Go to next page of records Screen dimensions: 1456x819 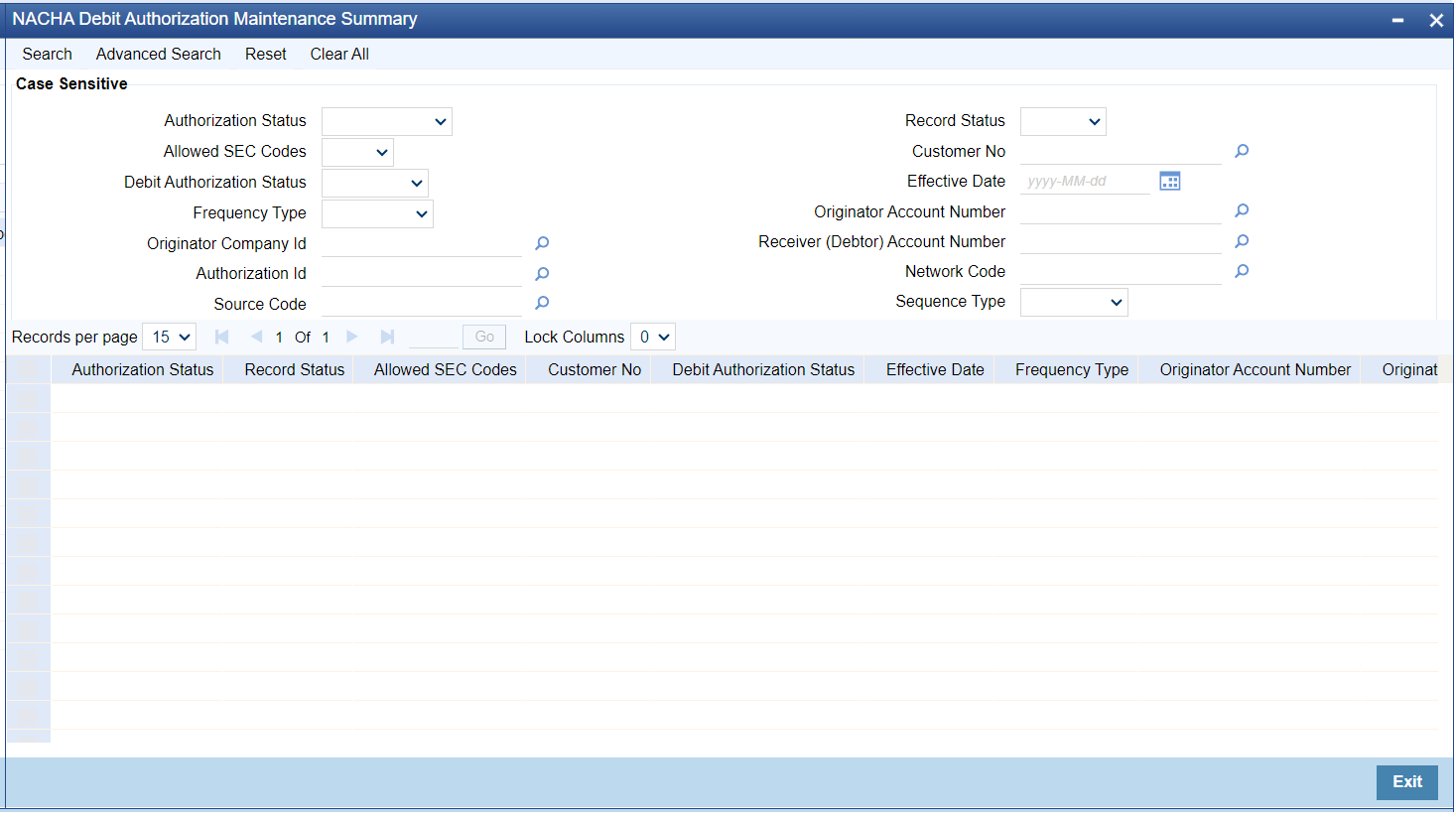point(352,337)
